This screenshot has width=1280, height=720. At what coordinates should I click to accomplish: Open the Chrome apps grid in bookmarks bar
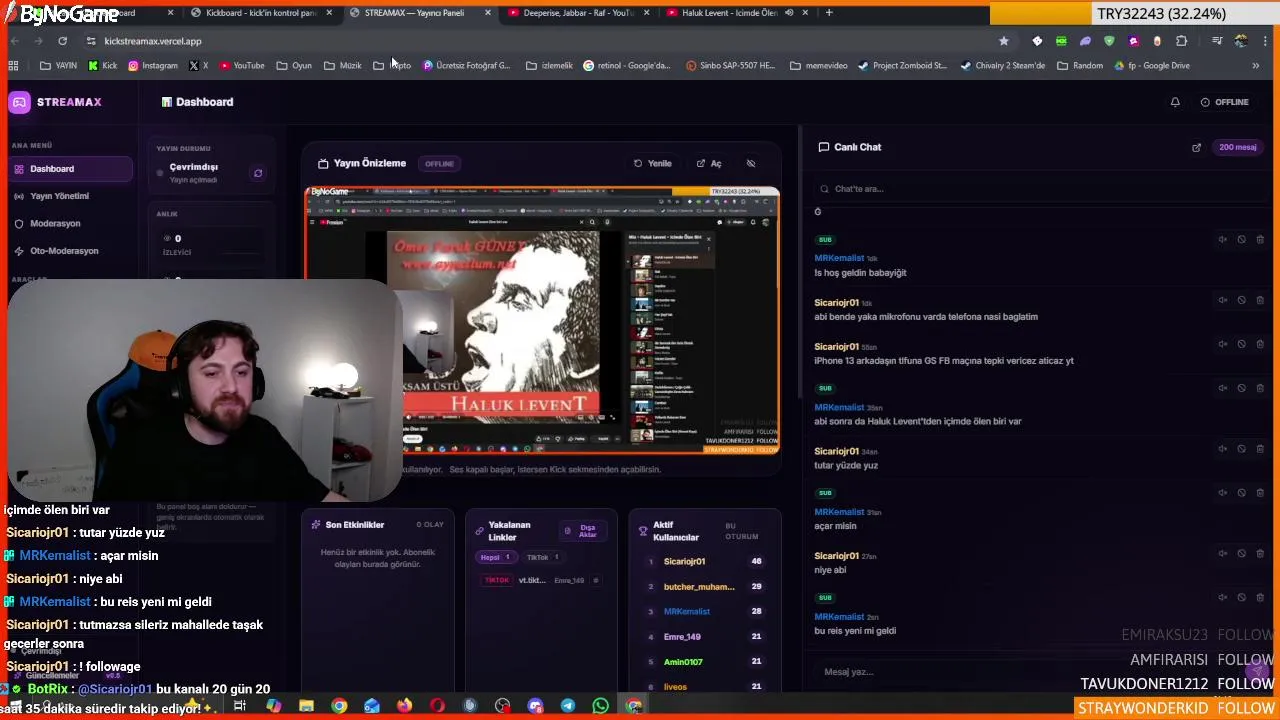[x=13, y=66]
